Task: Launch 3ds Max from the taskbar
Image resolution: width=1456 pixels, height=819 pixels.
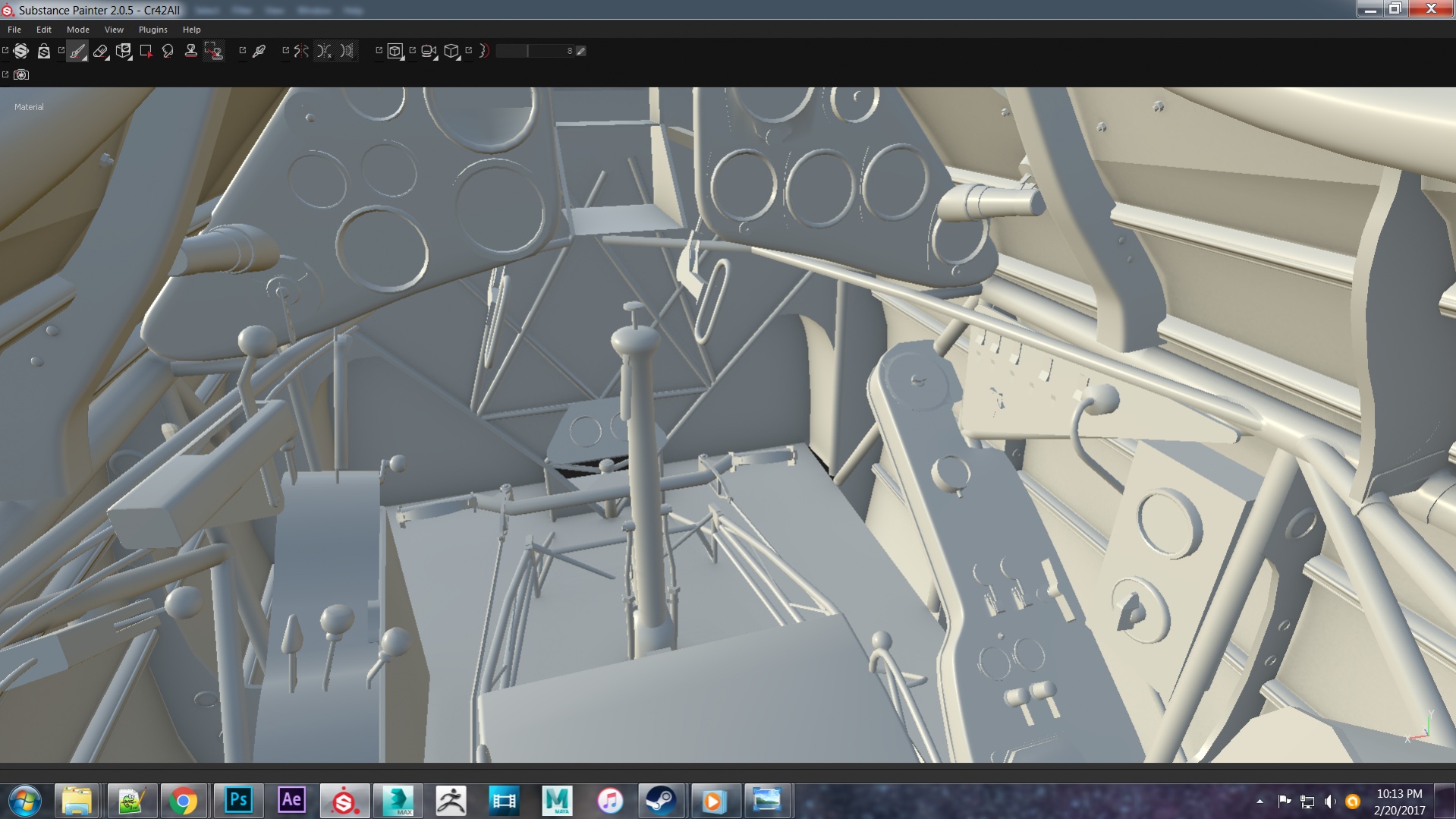Action: coord(398,801)
